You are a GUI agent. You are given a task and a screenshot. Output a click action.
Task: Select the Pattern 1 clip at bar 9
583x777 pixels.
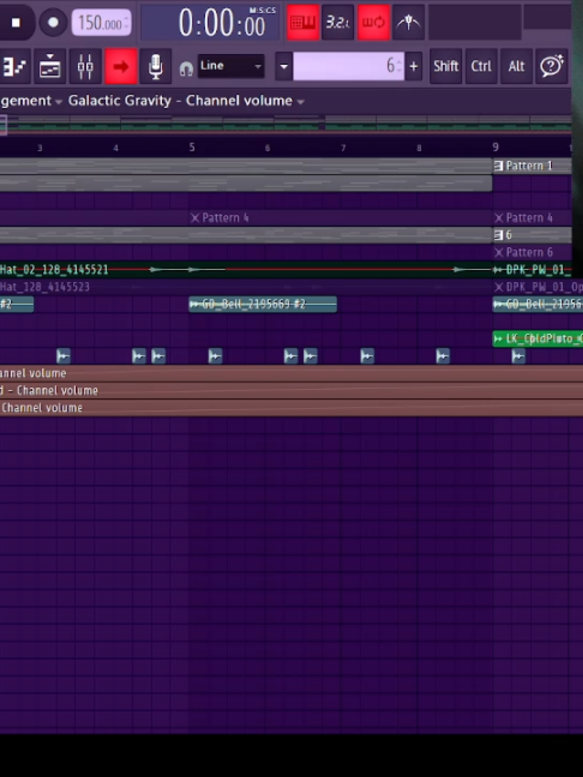532,166
